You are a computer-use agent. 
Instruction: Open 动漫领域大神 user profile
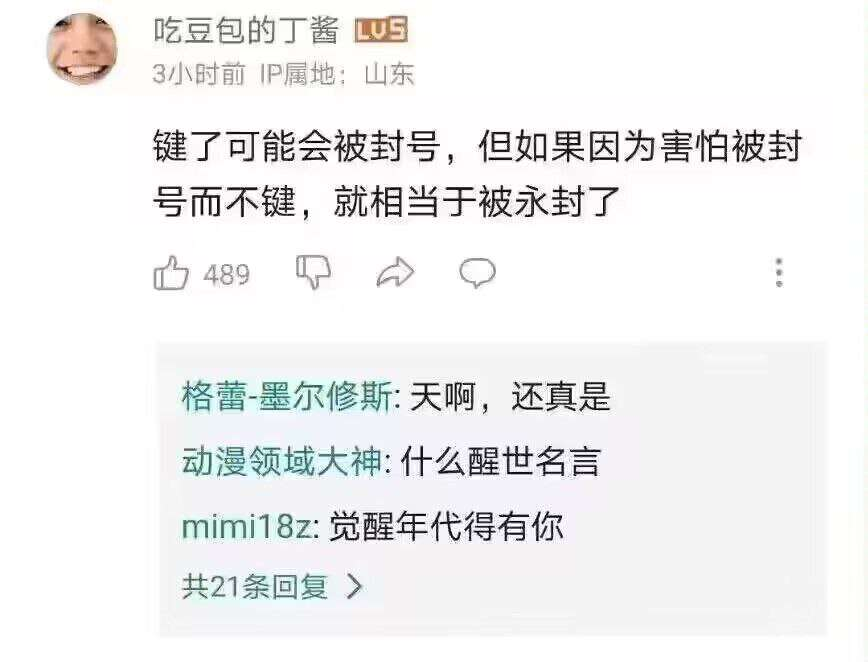pyautogui.click(x=282, y=461)
